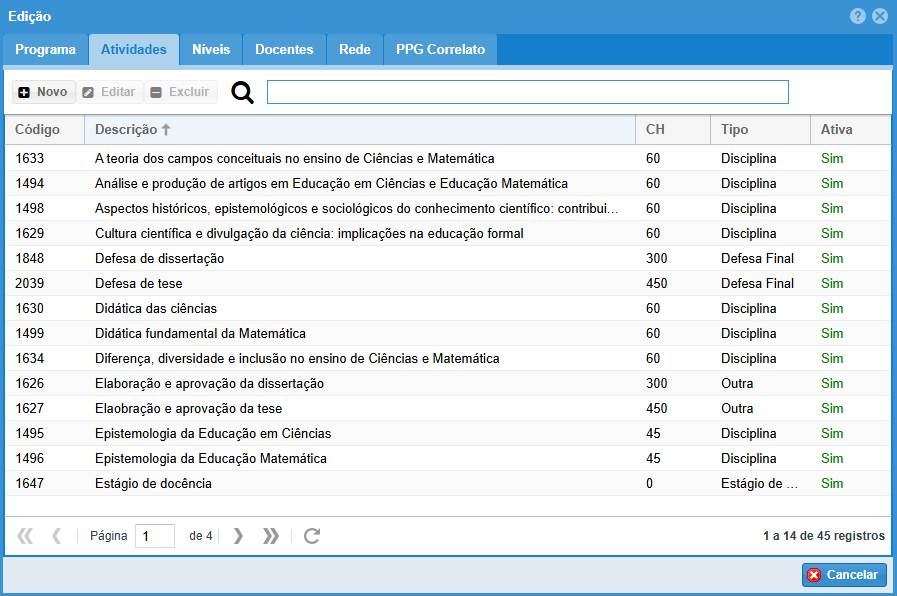Image resolution: width=897 pixels, height=596 pixels.
Task: Go to the previous page arrow
Action: [57, 536]
